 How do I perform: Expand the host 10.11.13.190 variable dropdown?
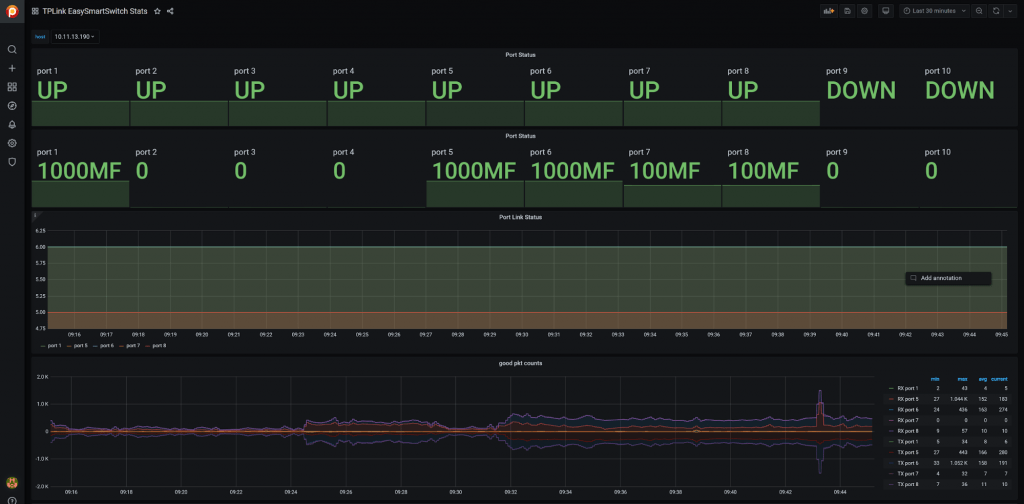(75, 36)
